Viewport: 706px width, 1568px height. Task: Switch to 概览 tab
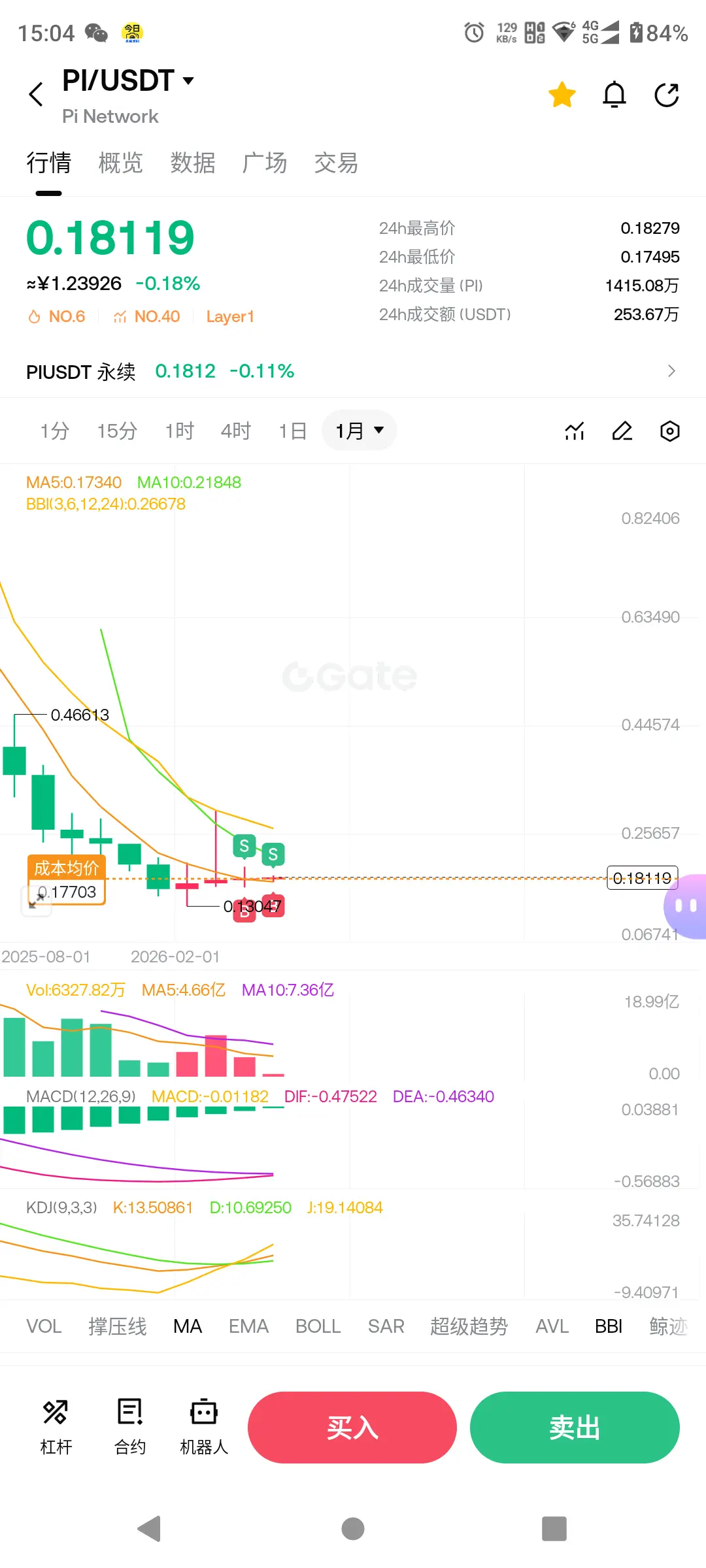tap(120, 163)
